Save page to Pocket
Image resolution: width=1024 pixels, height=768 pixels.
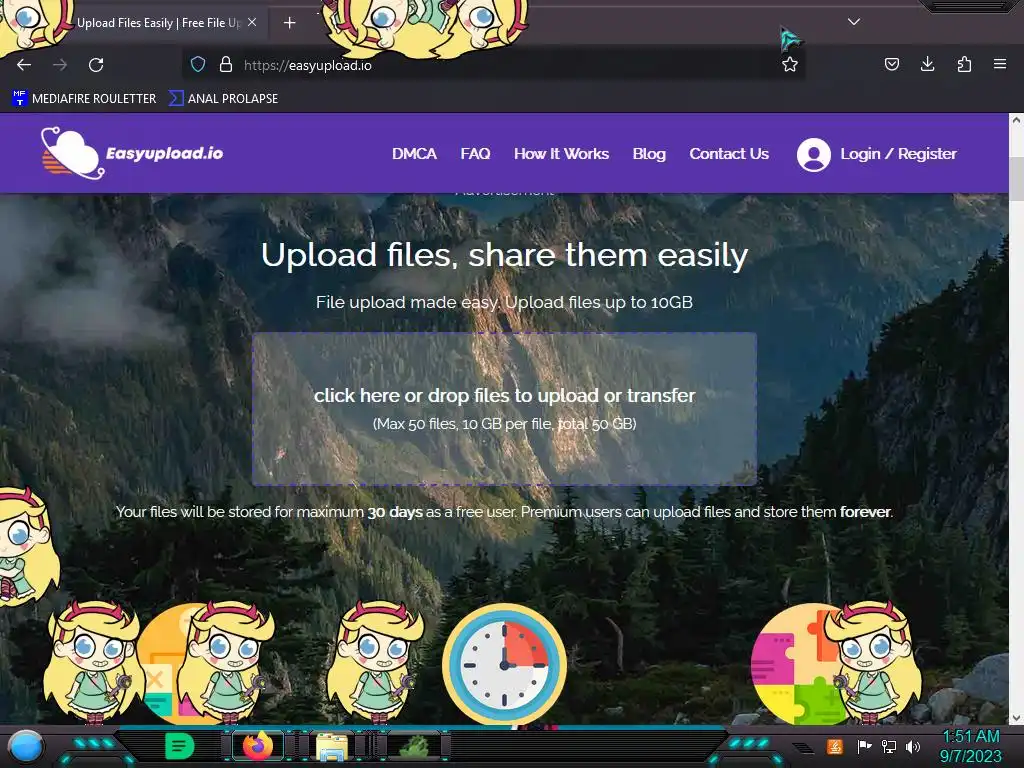(891, 64)
